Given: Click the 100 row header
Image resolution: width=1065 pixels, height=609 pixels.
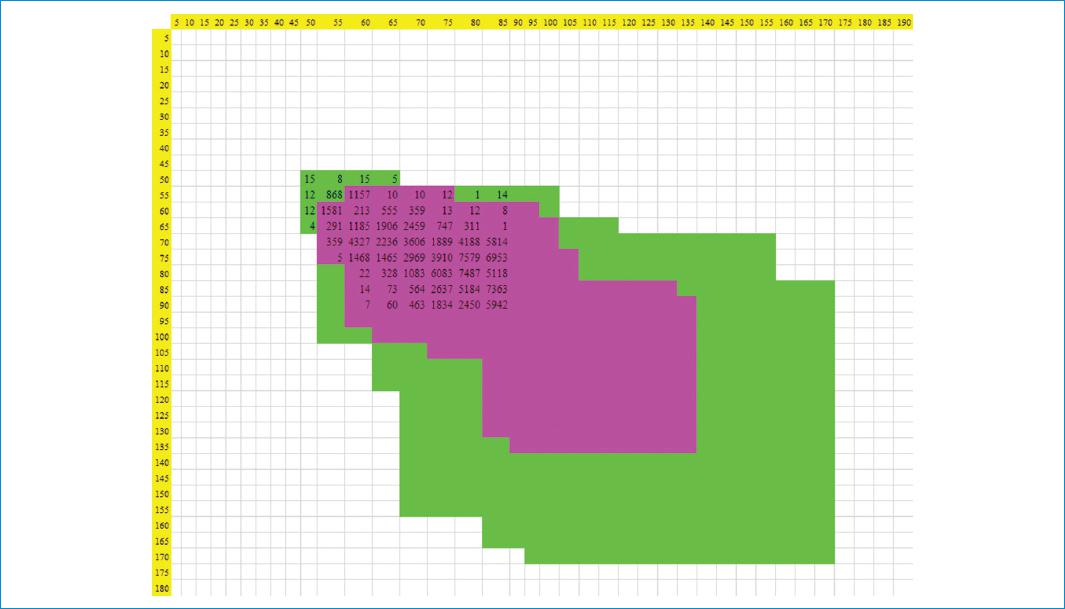Looking at the screenshot, I should point(163,337).
